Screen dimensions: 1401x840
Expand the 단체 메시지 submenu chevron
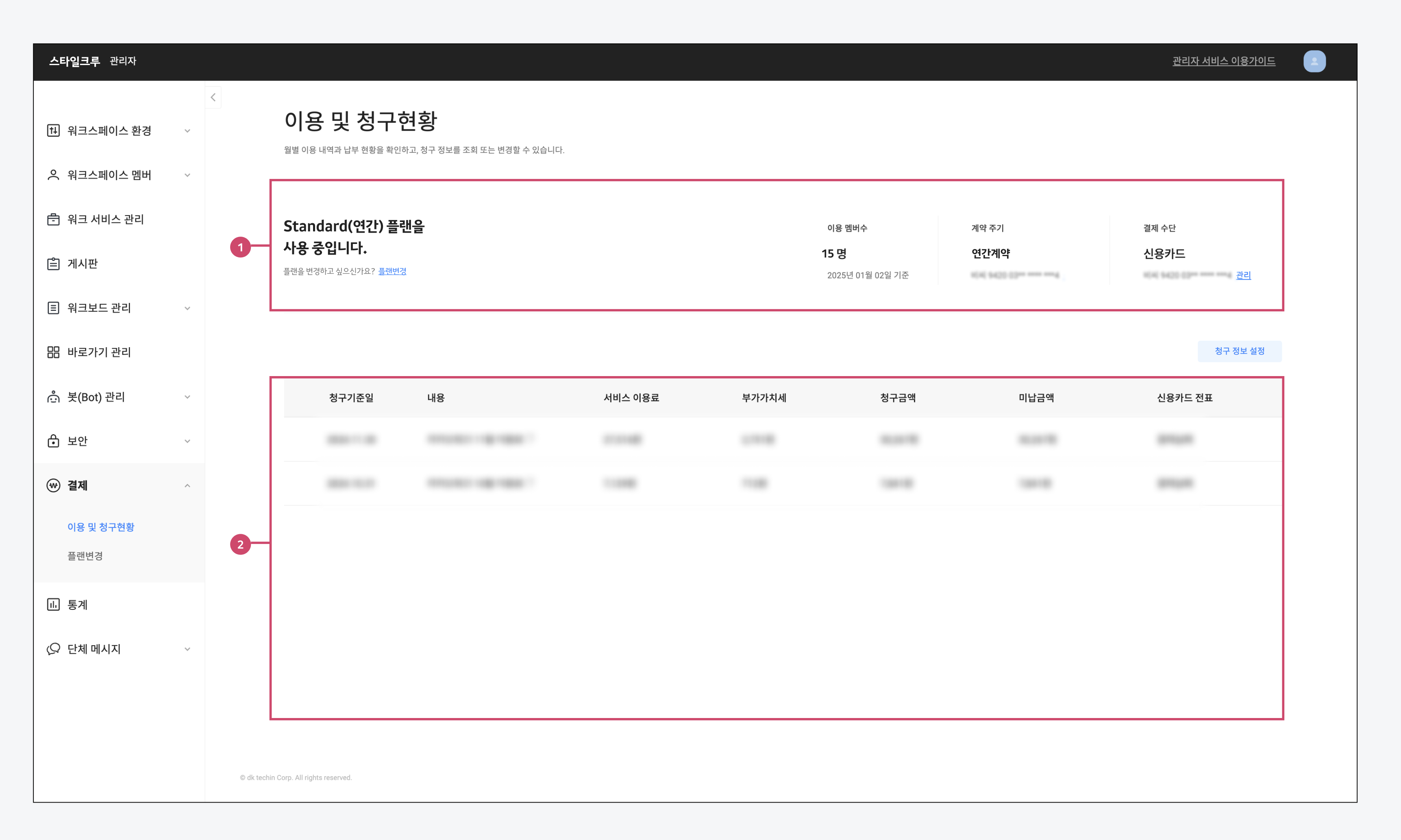pos(187,649)
